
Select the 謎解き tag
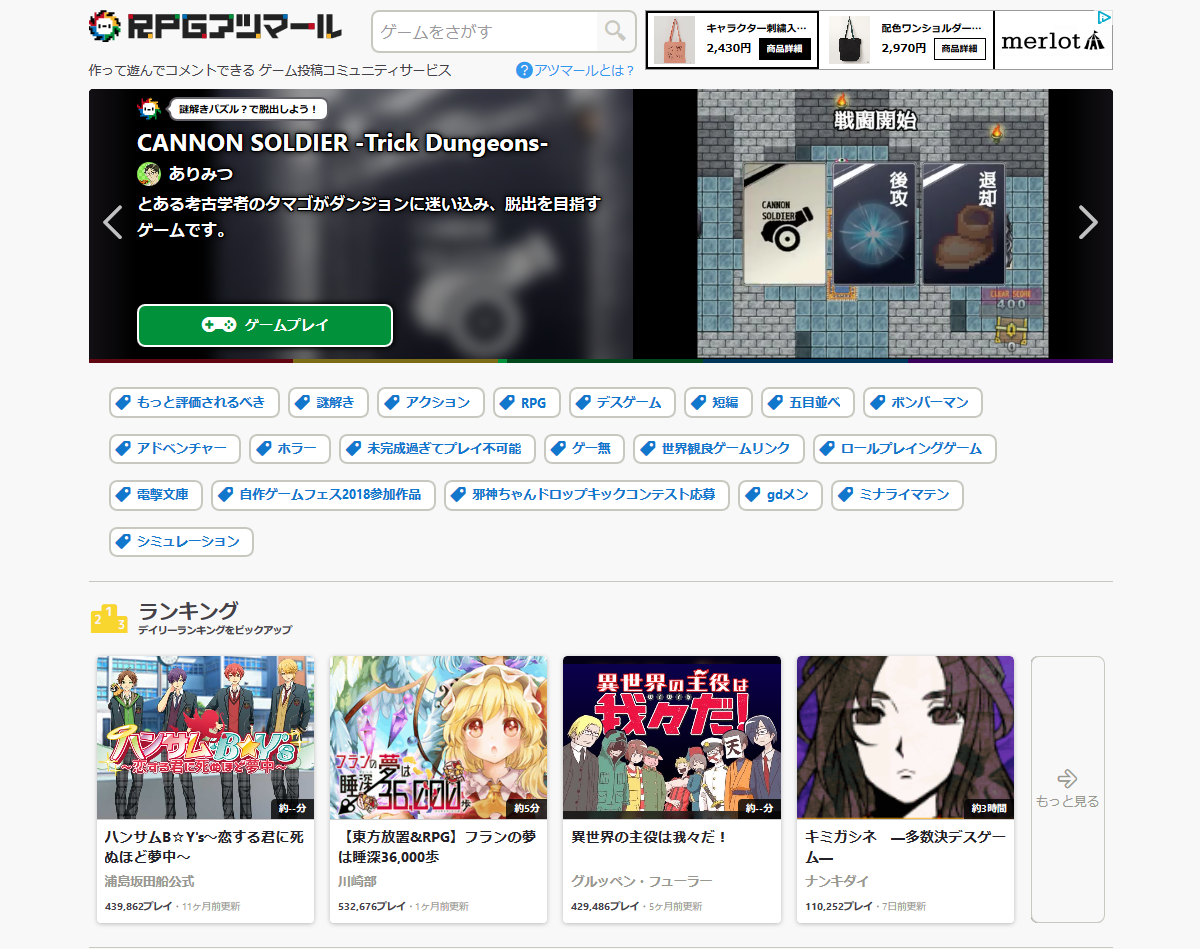pos(328,402)
